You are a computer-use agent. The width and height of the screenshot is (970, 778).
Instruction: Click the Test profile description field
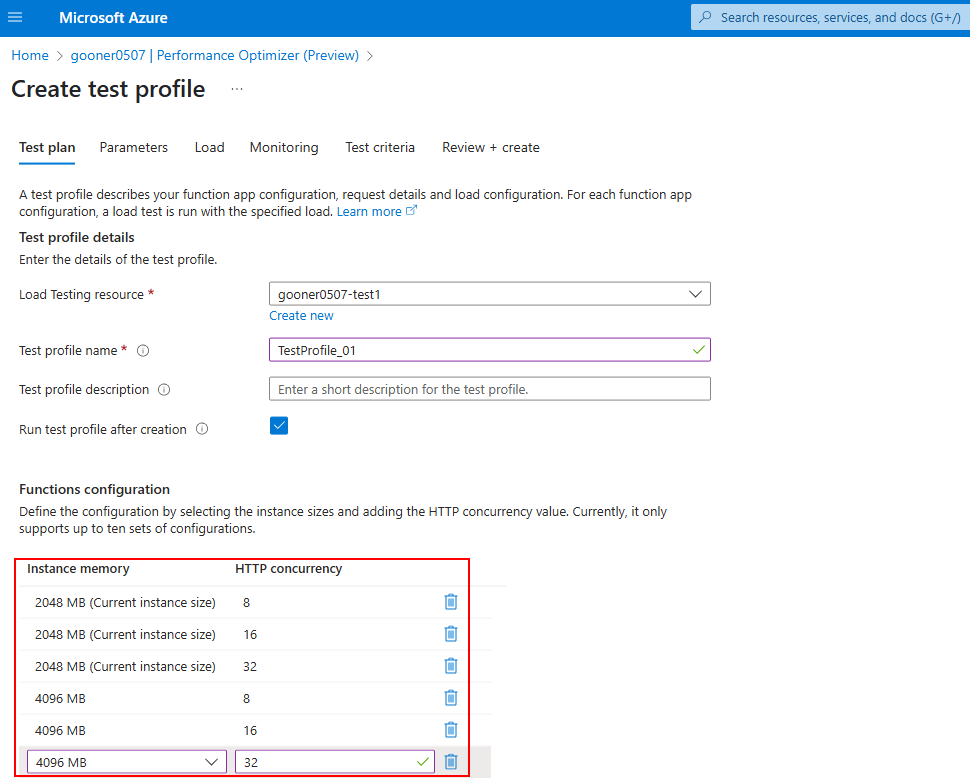point(490,389)
